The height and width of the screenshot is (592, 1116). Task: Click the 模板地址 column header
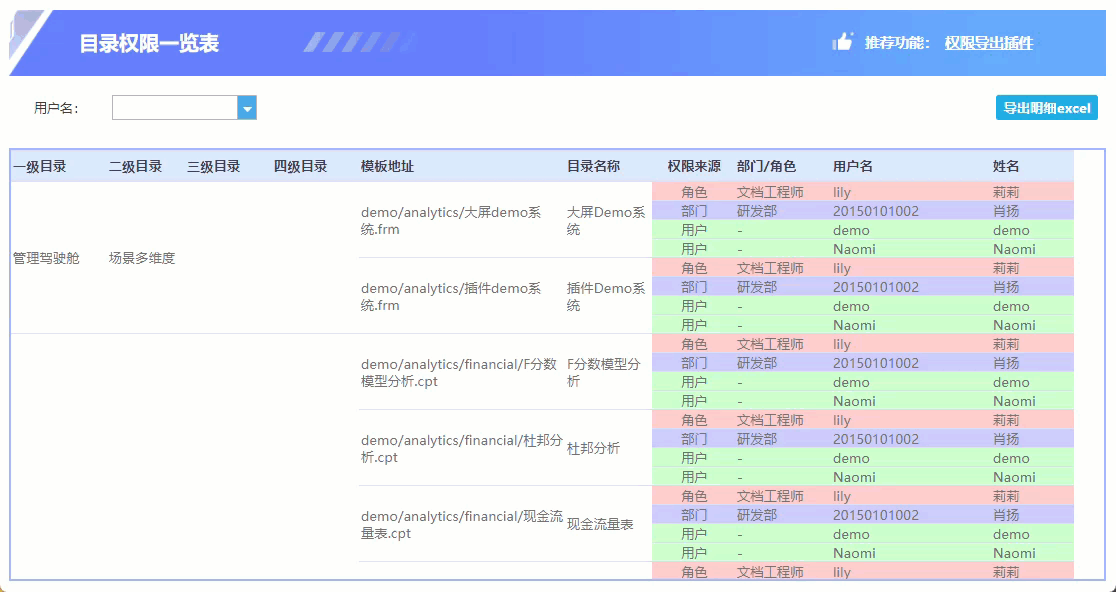387,166
